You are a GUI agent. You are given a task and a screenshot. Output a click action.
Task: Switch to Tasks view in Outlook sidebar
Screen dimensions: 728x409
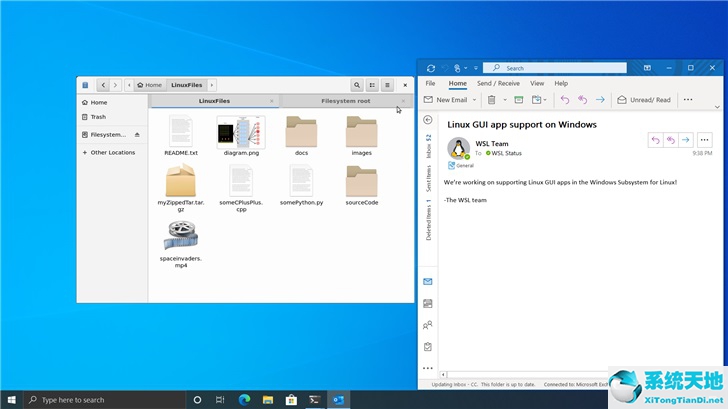coord(428,347)
